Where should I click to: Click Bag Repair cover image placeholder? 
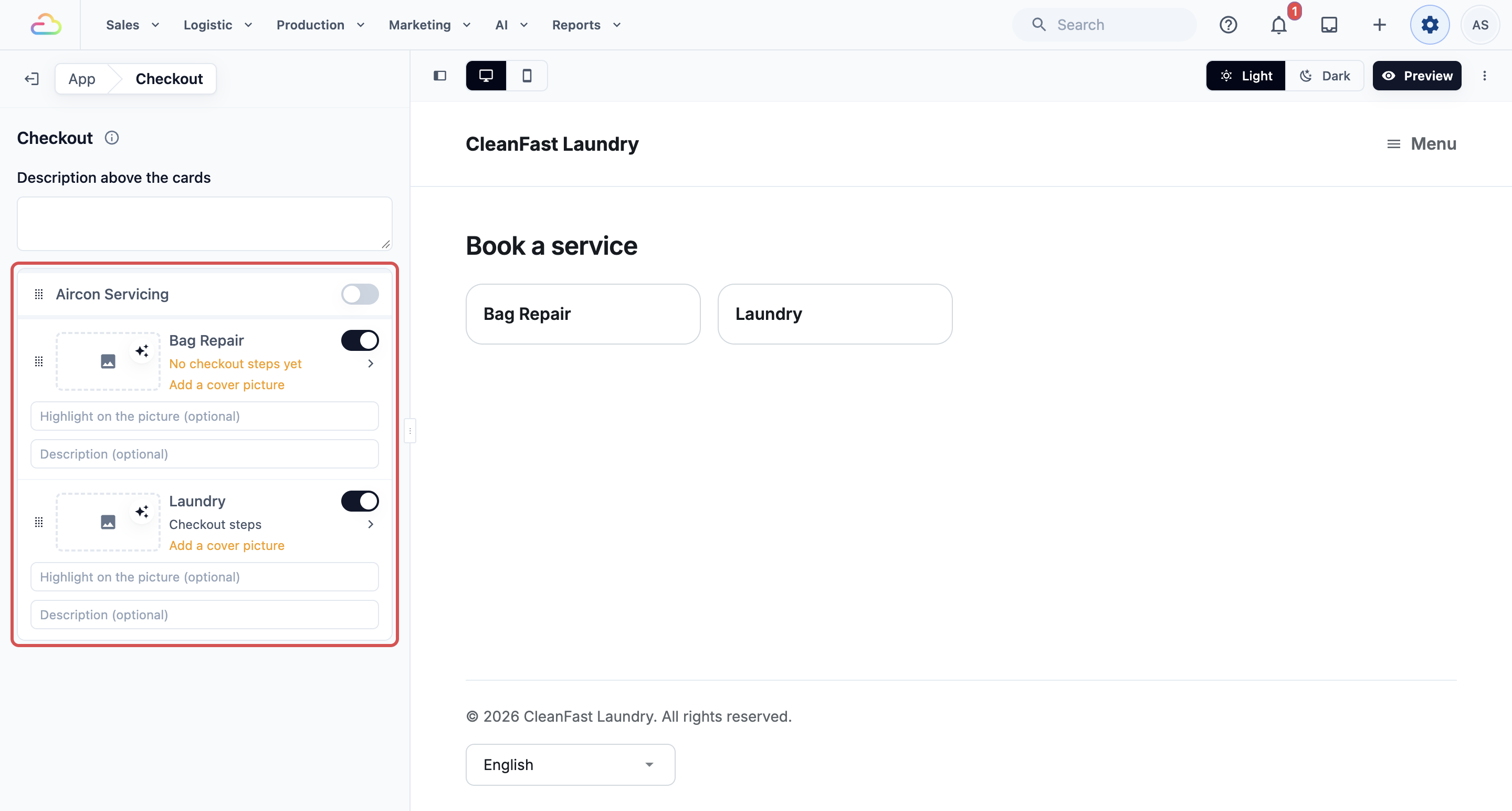click(x=108, y=361)
